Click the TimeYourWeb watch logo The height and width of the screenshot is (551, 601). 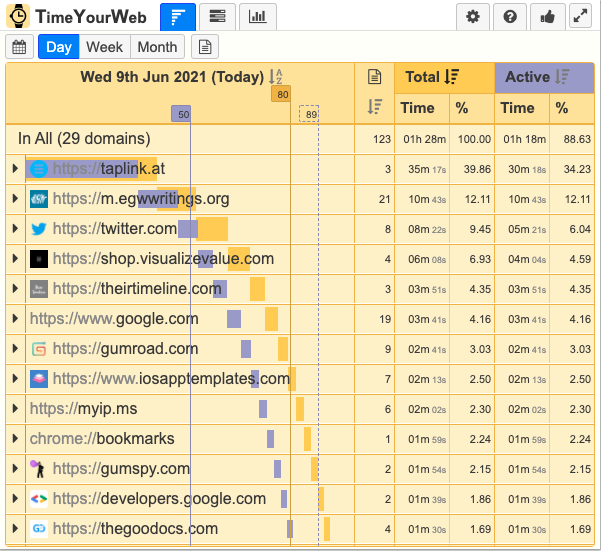(x=18, y=16)
